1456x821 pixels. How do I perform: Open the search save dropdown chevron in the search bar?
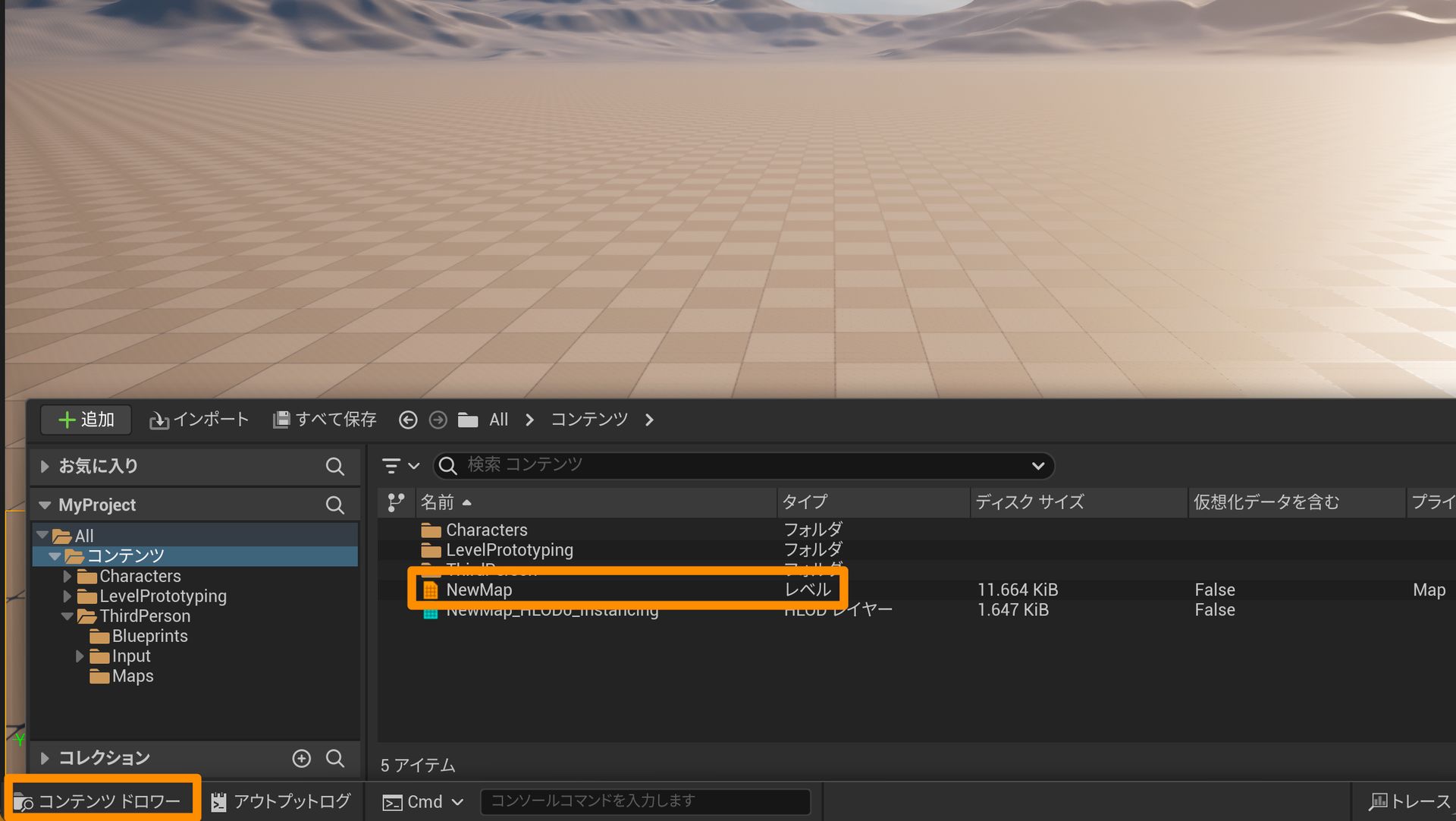1037,466
